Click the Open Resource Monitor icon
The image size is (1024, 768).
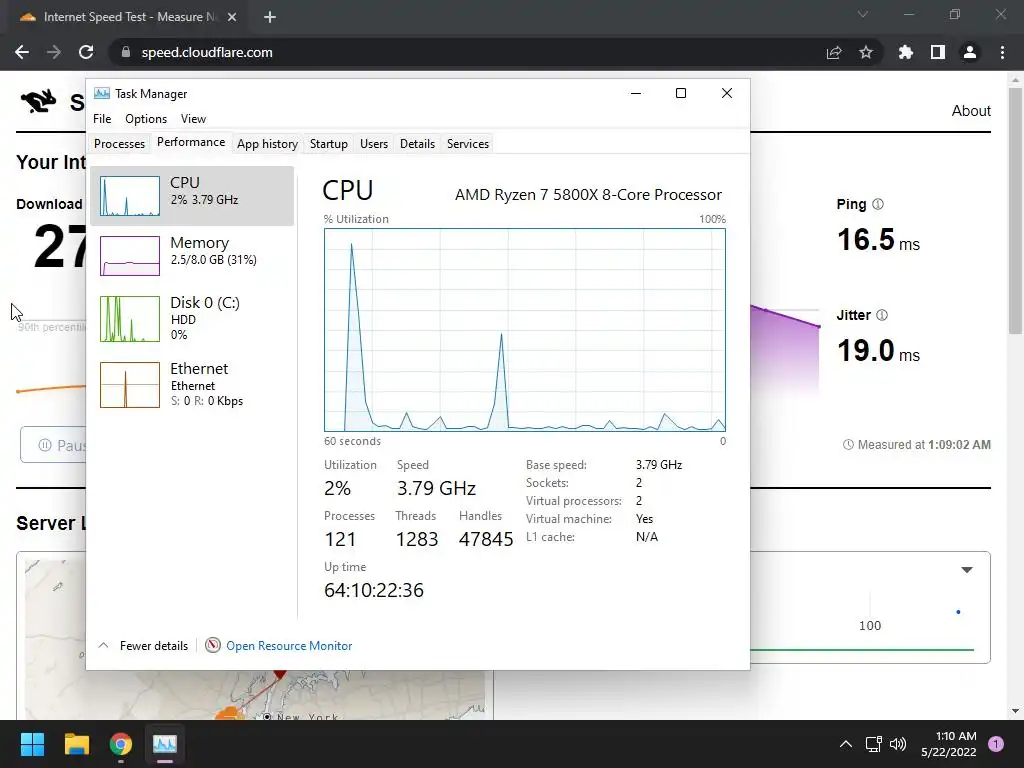point(213,645)
